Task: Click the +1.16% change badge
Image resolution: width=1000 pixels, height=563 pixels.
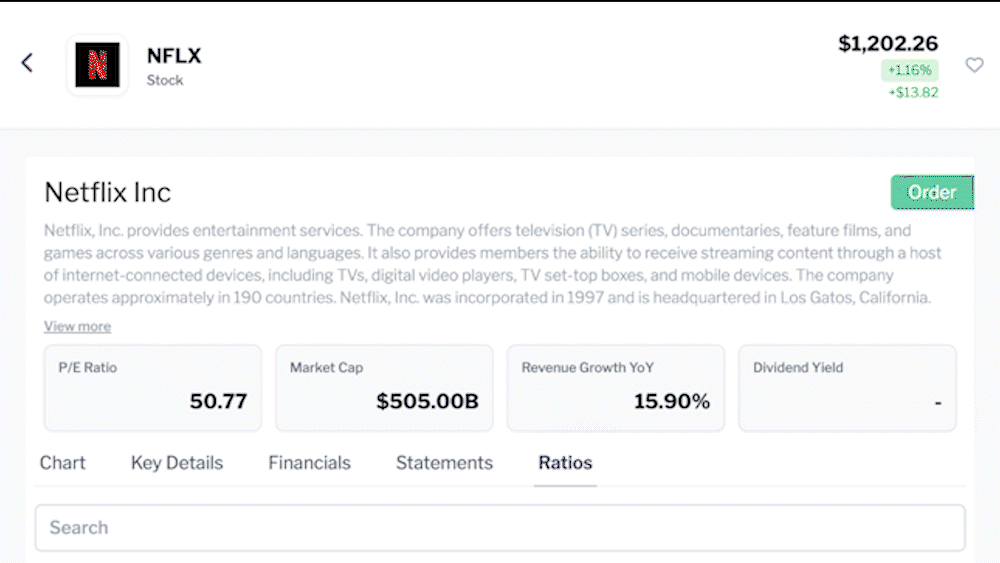Action: [x=909, y=70]
